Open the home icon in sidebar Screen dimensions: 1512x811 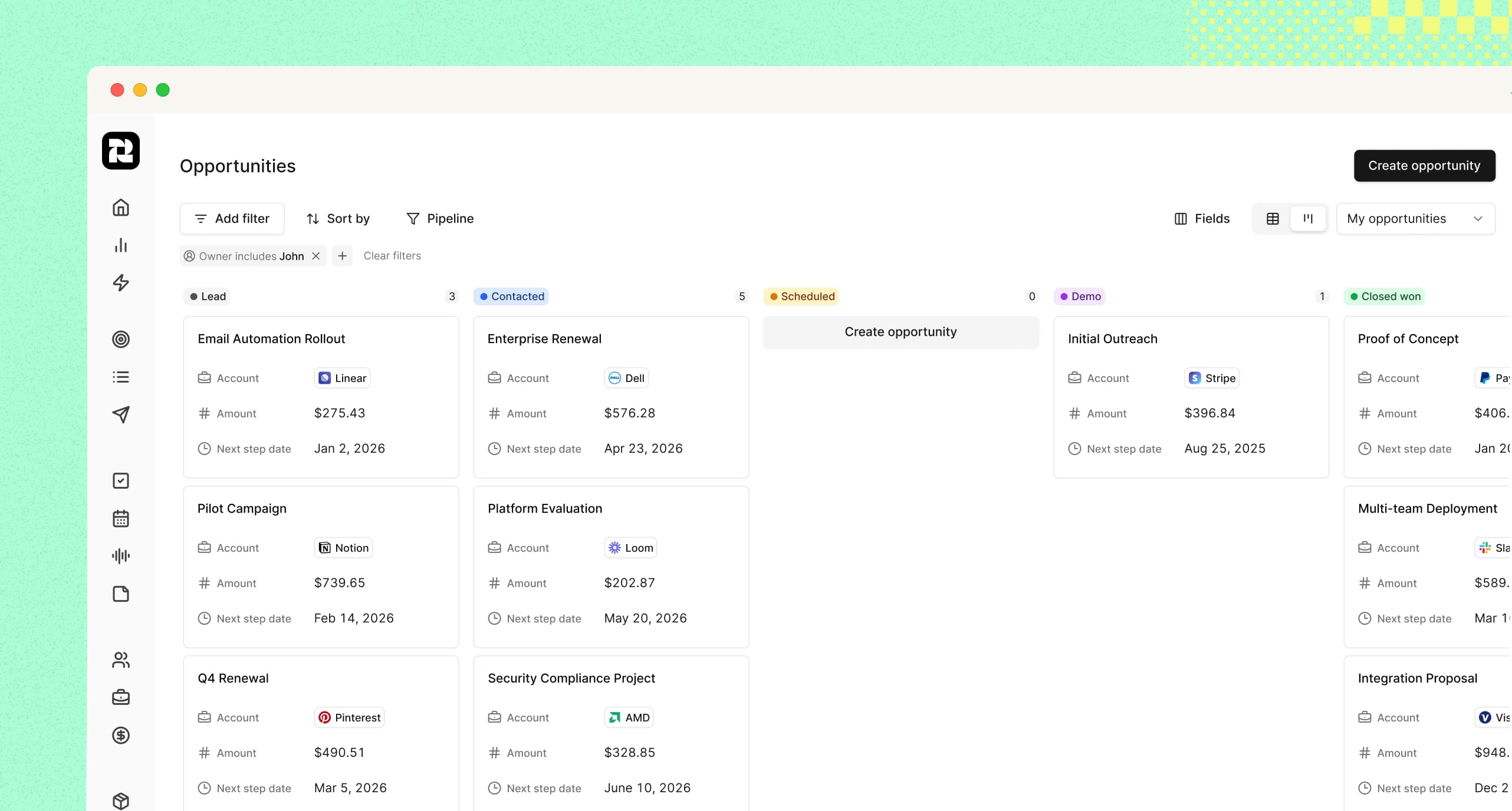click(121, 207)
